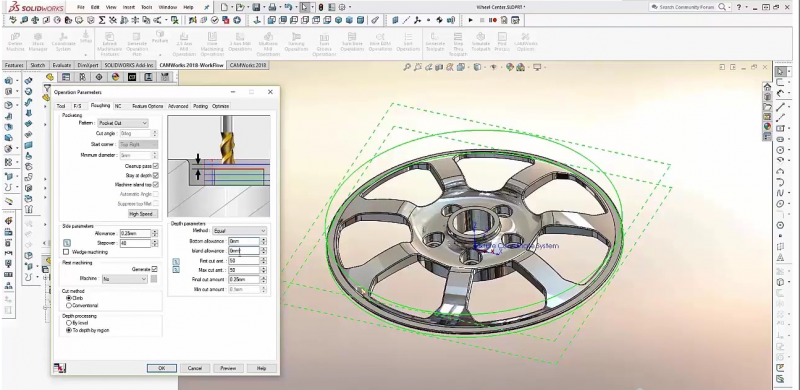Enable the Wedge machining checkbox
This screenshot has width=800, height=390.
coord(66,252)
